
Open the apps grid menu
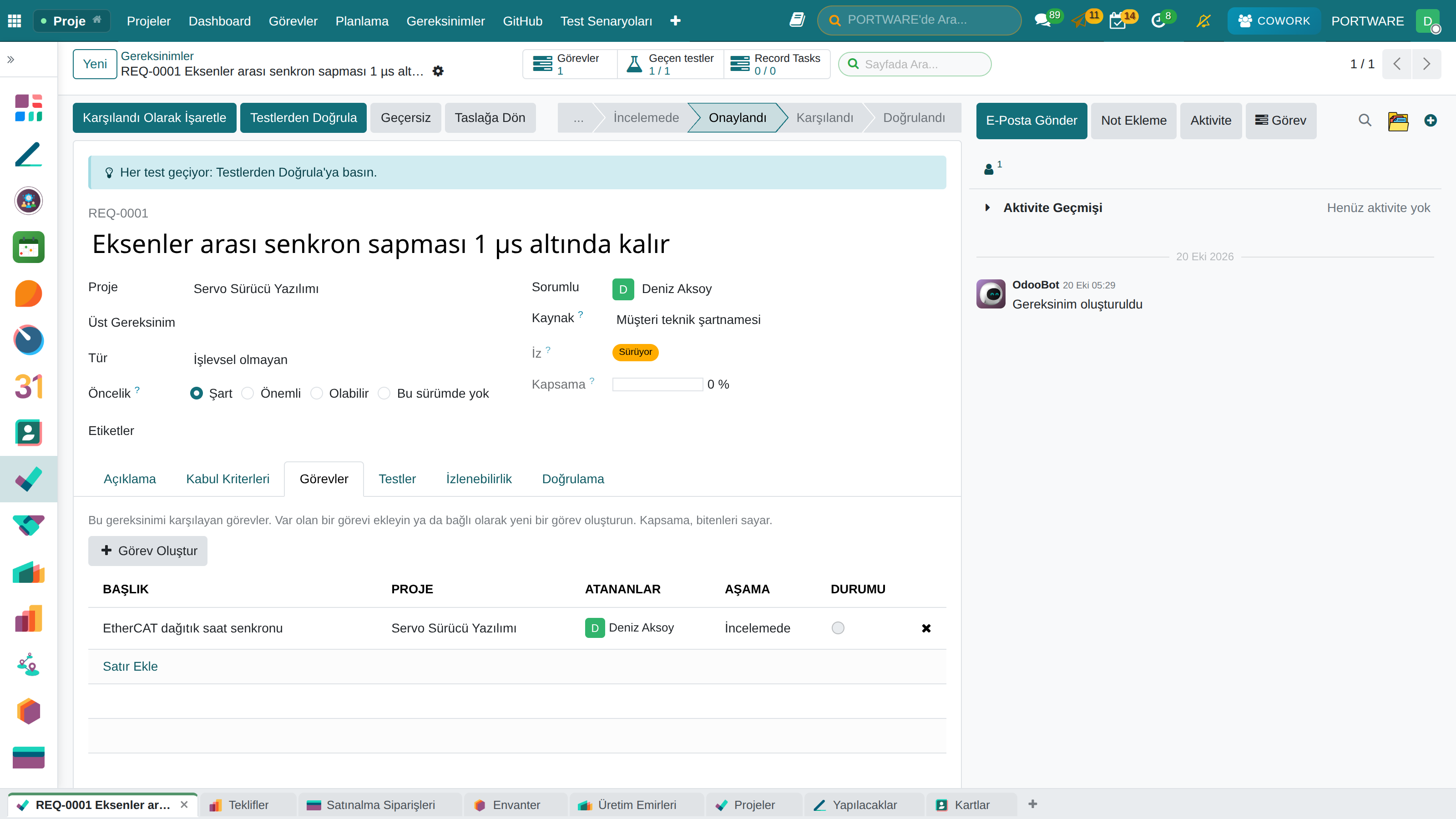pyautogui.click(x=15, y=21)
